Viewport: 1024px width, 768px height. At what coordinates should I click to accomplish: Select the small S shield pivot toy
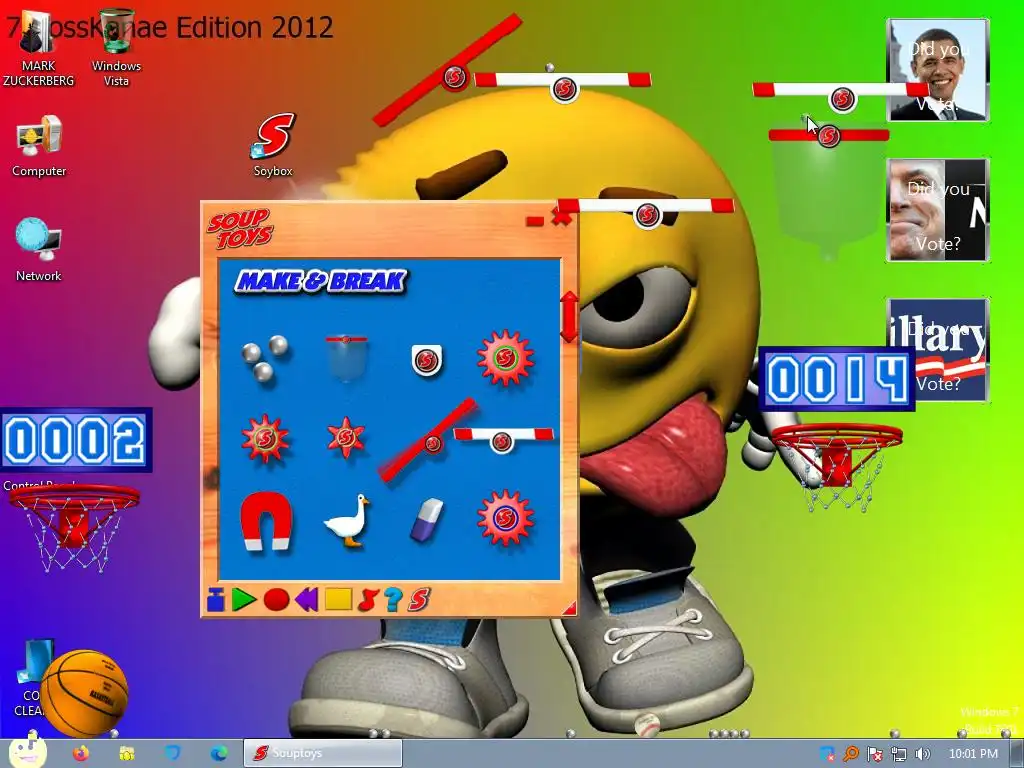pos(426,359)
